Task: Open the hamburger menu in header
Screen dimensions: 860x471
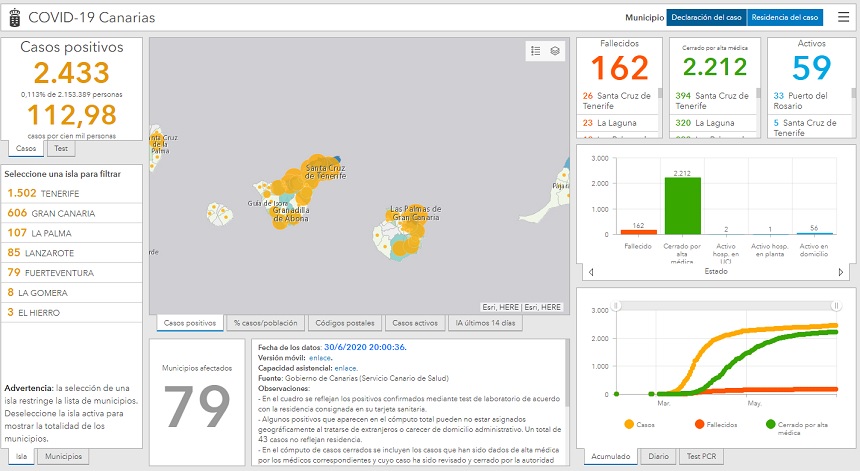Action: (x=843, y=17)
